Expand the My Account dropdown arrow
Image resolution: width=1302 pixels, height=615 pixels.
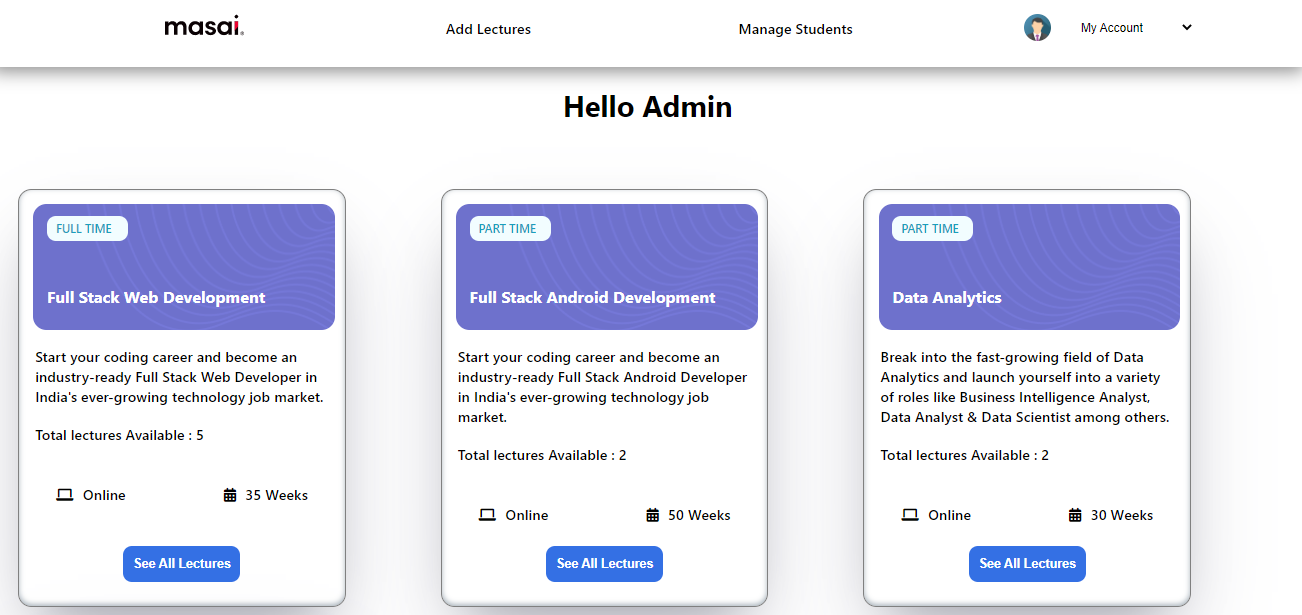[x=1187, y=28]
